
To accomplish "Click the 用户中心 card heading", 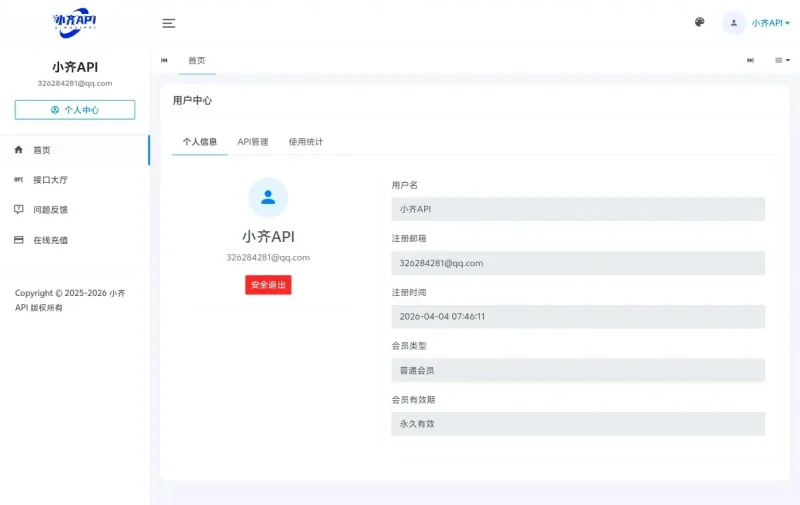I will tap(192, 100).
